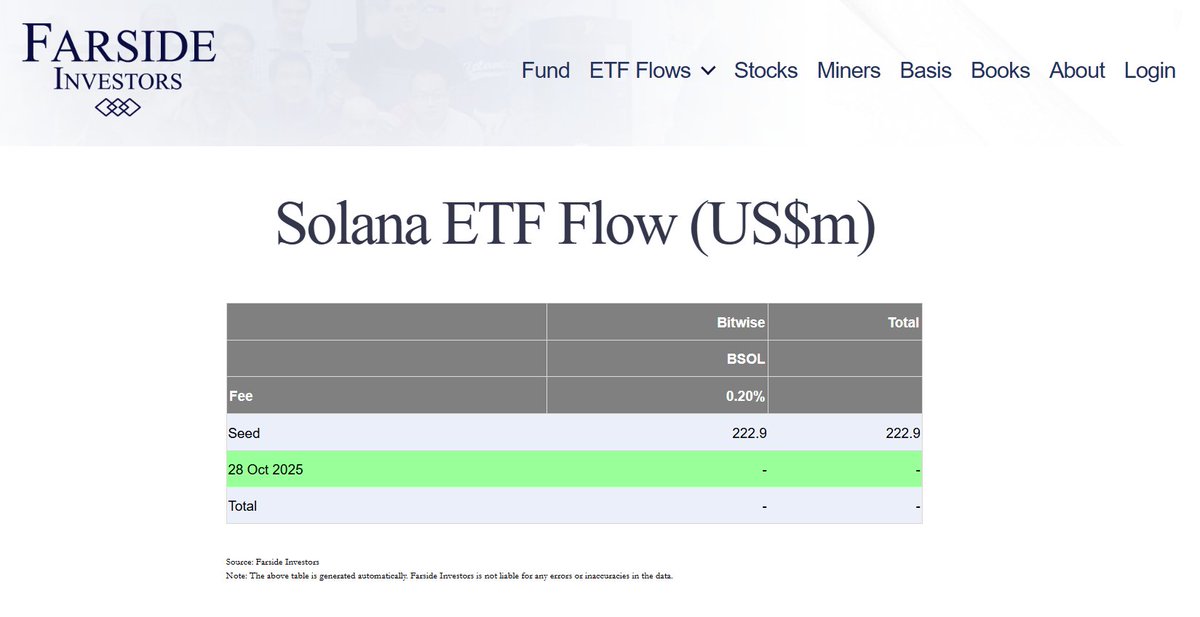Click the Seed row label

(x=244, y=433)
